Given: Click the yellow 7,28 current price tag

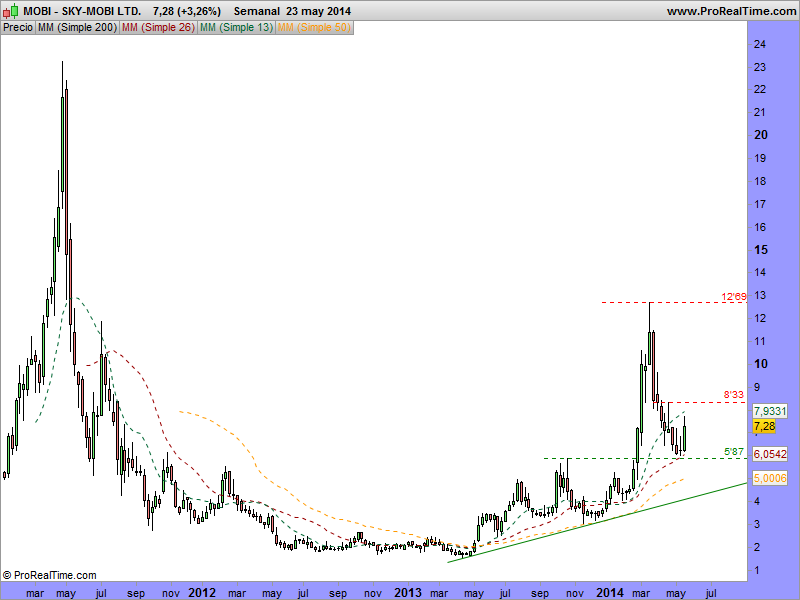Looking at the screenshot, I should click(x=764, y=426).
